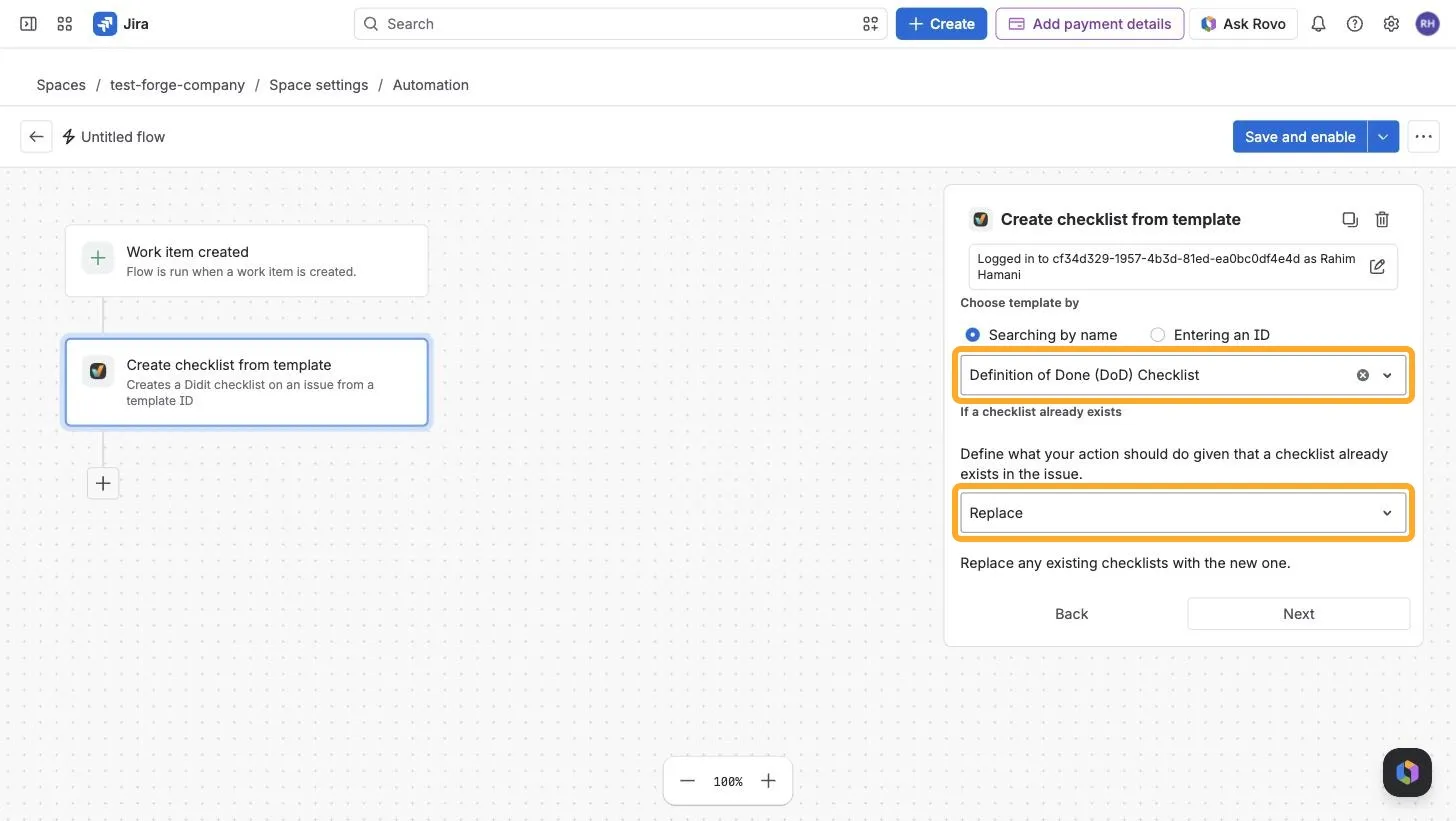Click the 100% zoom level

[x=728, y=781]
